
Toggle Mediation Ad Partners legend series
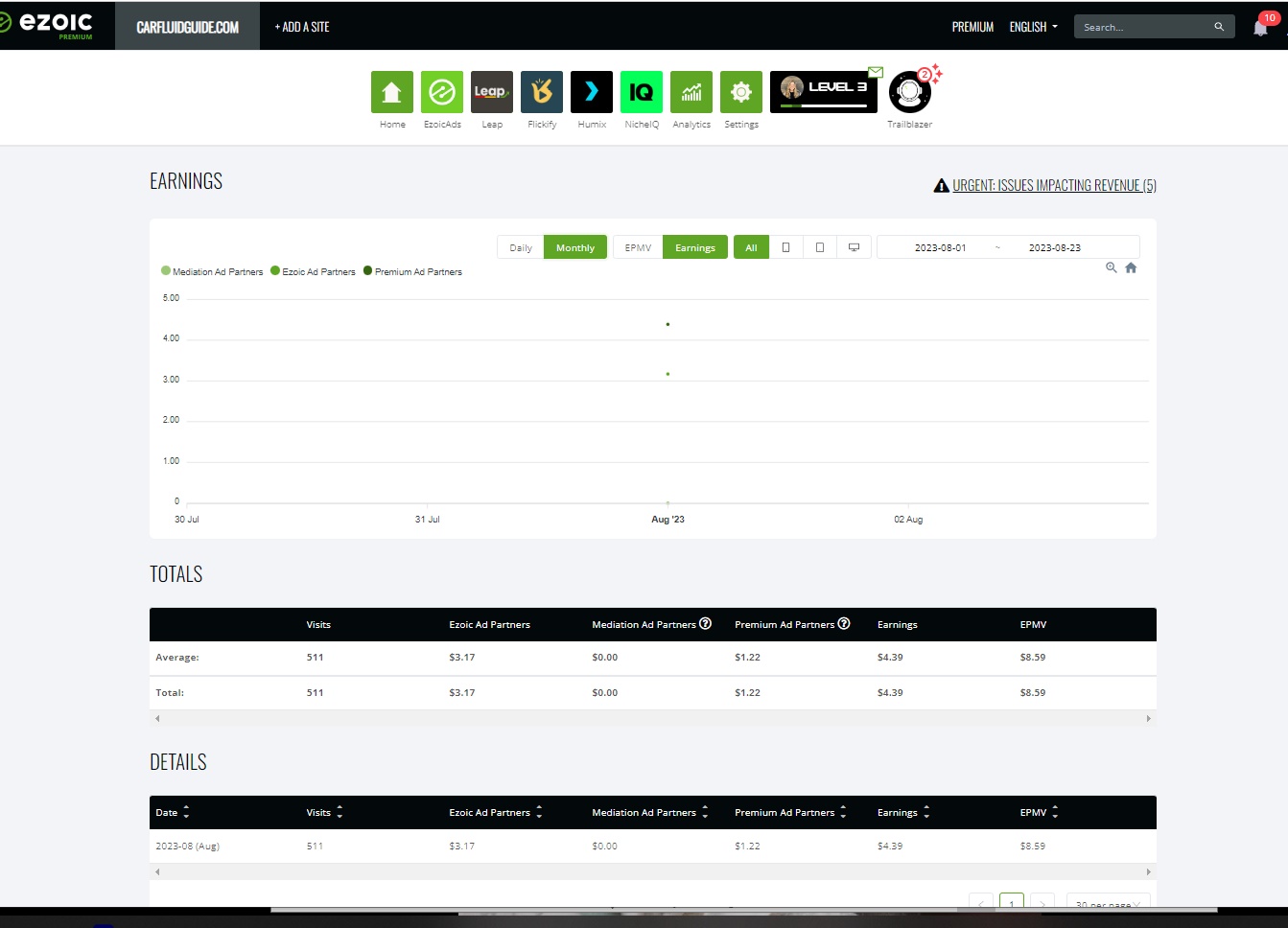click(x=212, y=271)
